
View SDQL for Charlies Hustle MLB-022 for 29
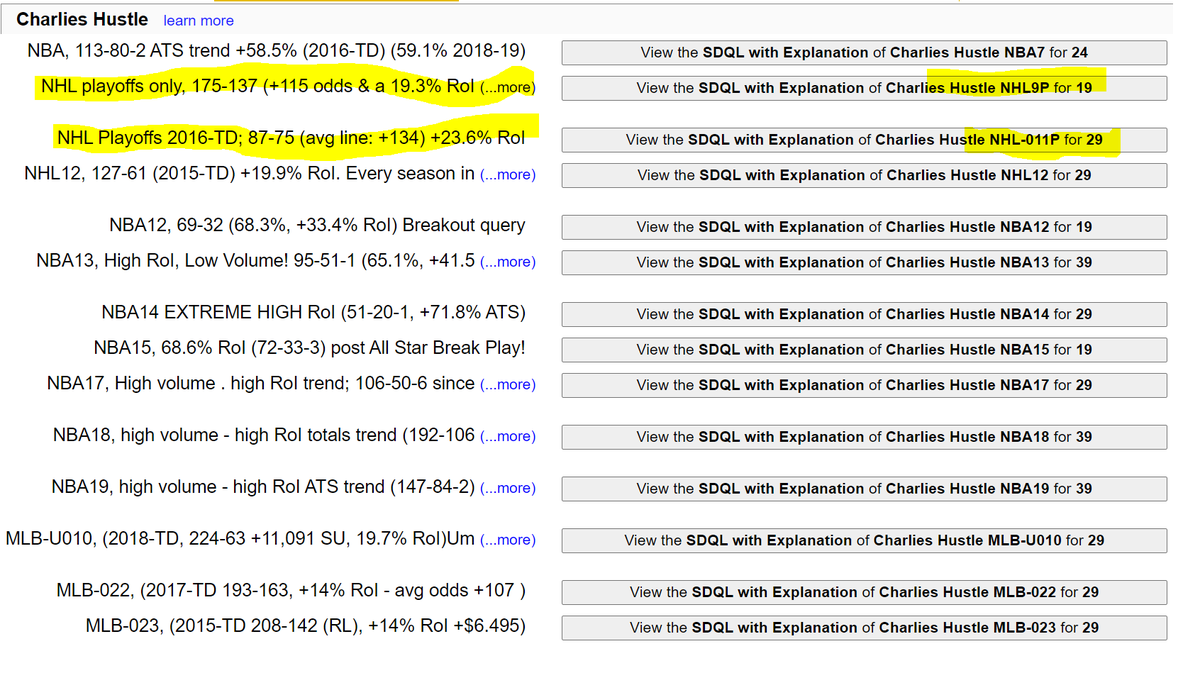click(864, 592)
